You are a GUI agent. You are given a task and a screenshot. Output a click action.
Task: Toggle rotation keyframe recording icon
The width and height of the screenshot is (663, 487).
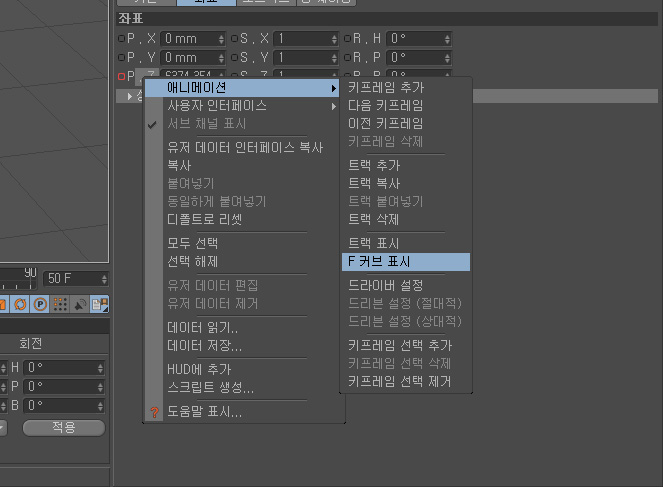(x=20, y=303)
